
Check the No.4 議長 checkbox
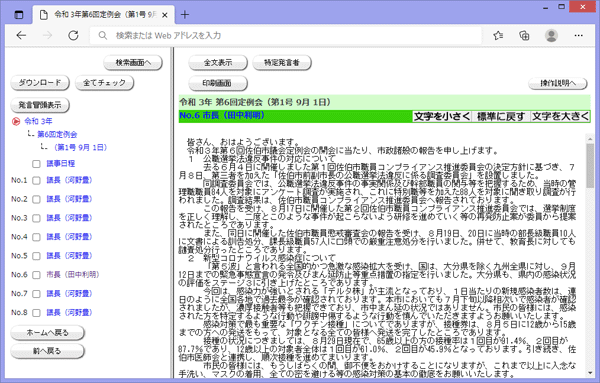36,237
